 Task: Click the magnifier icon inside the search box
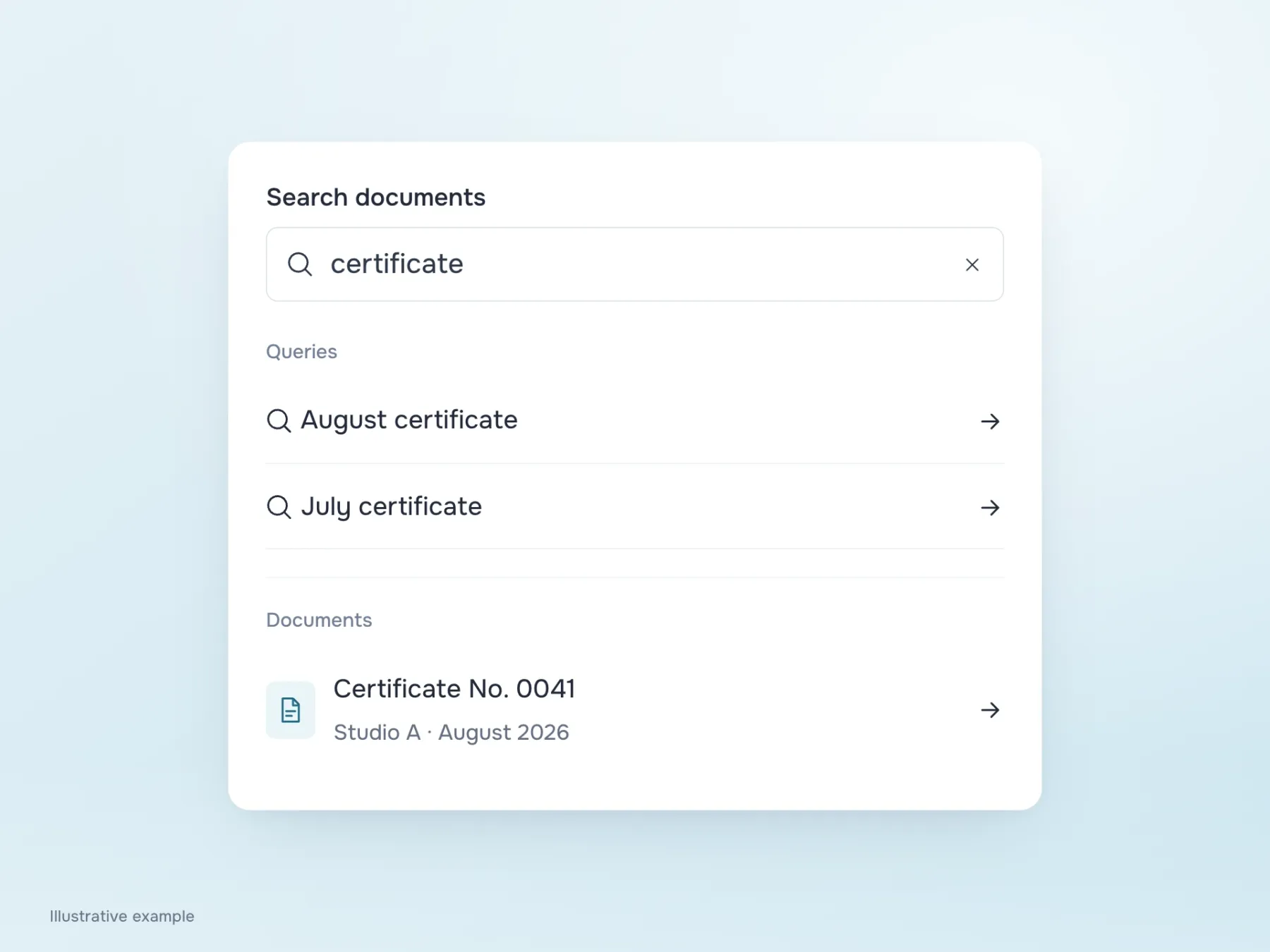pos(300,264)
